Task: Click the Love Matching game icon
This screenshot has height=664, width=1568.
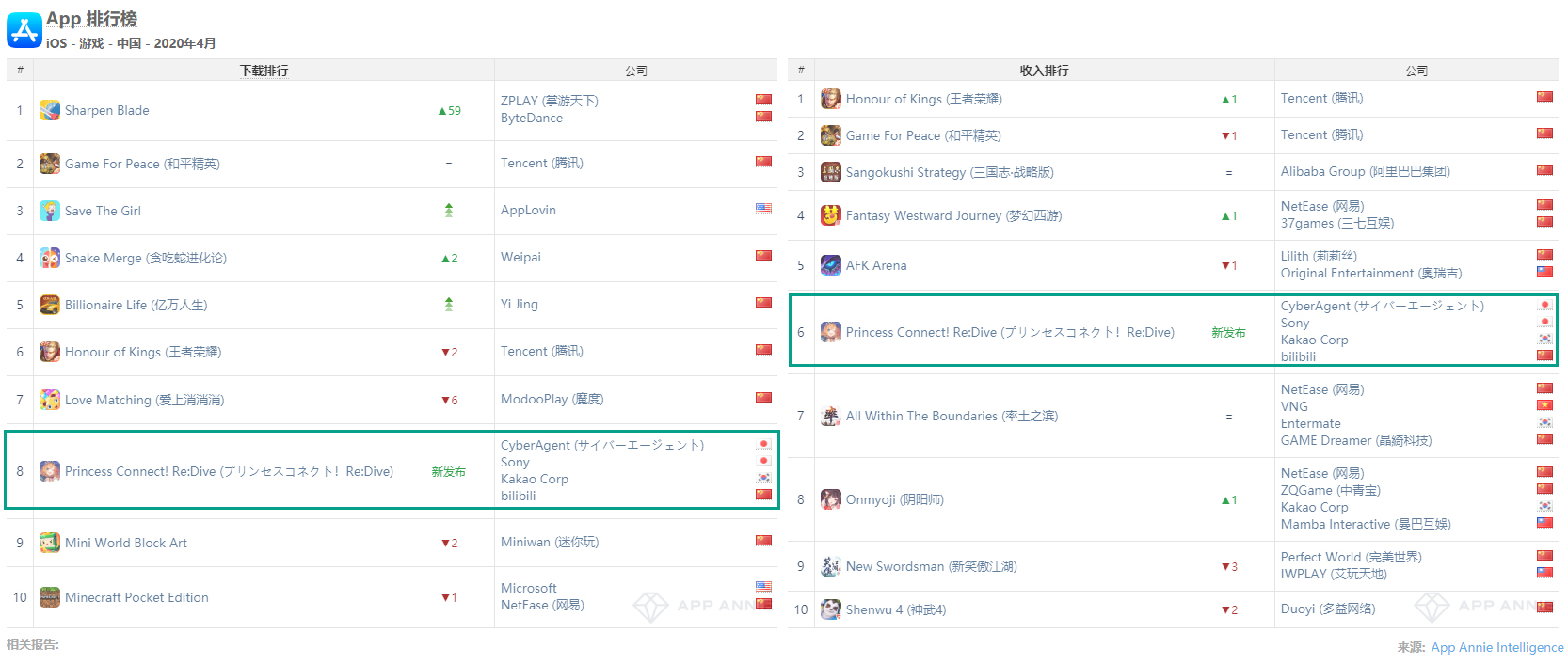Action: (x=50, y=400)
